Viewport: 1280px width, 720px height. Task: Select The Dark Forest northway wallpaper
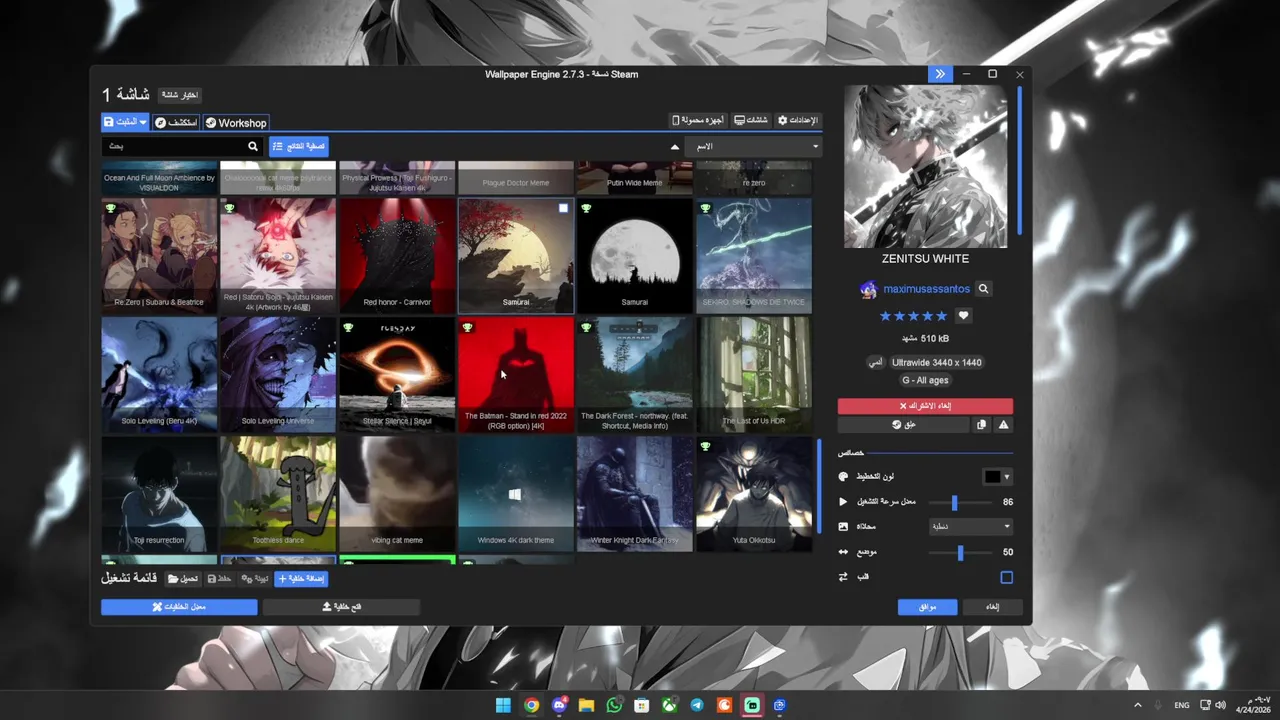[x=635, y=375]
